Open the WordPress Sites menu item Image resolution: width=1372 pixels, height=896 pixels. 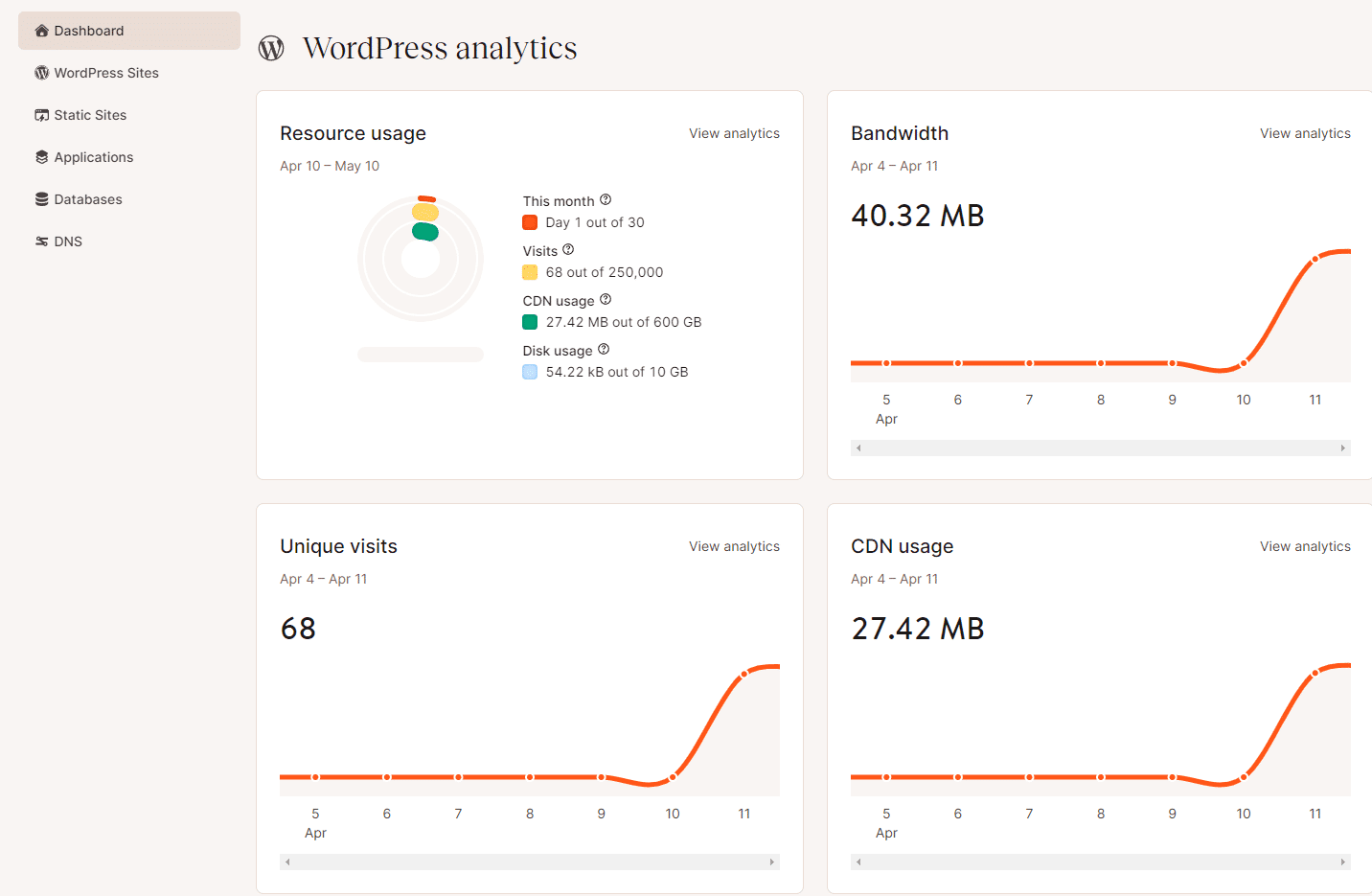click(x=106, y=73)
